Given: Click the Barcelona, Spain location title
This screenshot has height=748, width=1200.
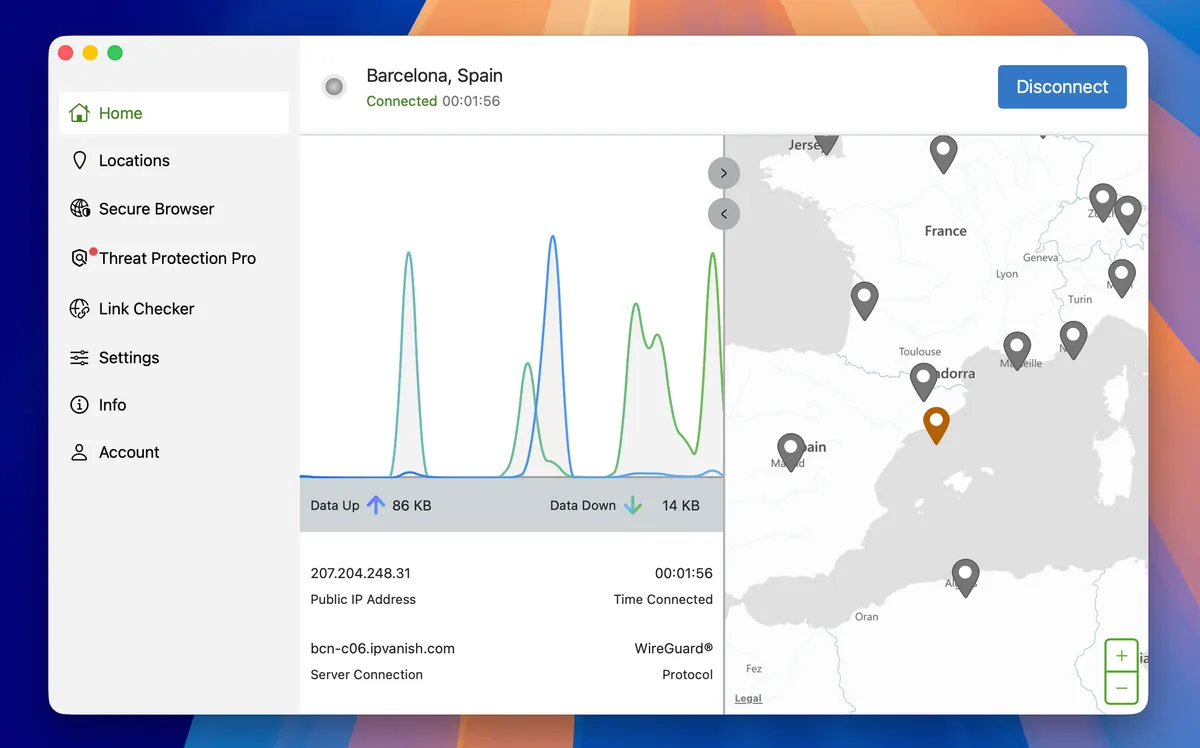Looking at the screenshot, I should (x=435, y=75).
